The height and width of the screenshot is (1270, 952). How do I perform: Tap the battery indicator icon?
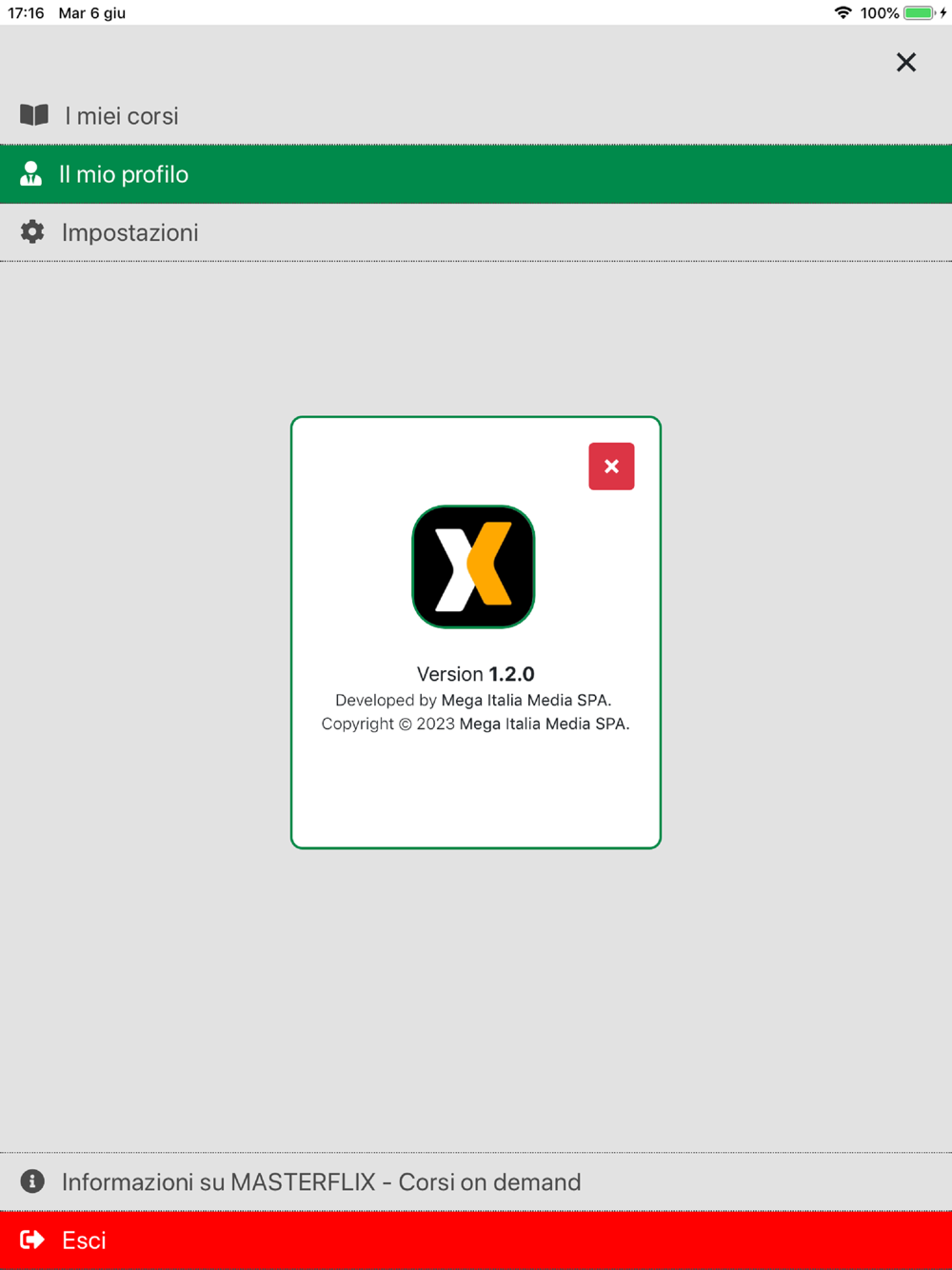(921, 12)
